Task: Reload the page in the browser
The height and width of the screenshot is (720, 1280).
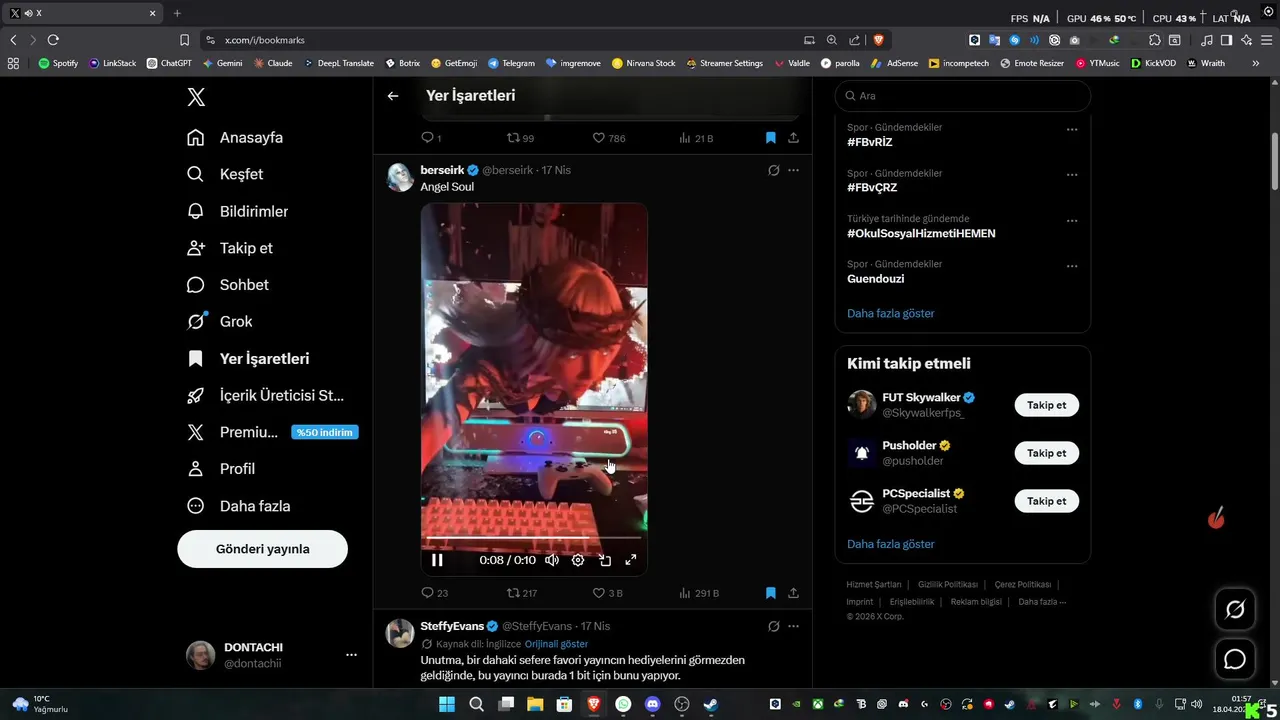Action: pos(53,40)
